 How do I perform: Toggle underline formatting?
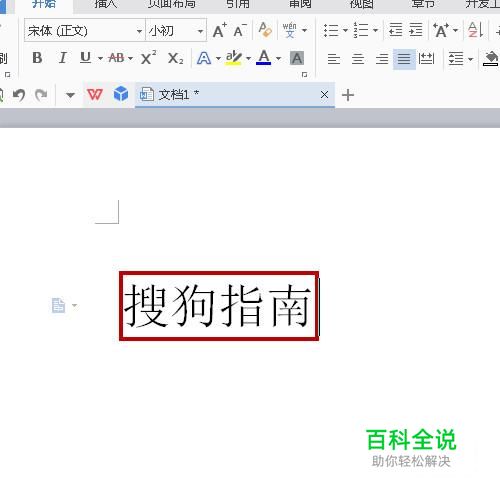[x=86, y=58]
